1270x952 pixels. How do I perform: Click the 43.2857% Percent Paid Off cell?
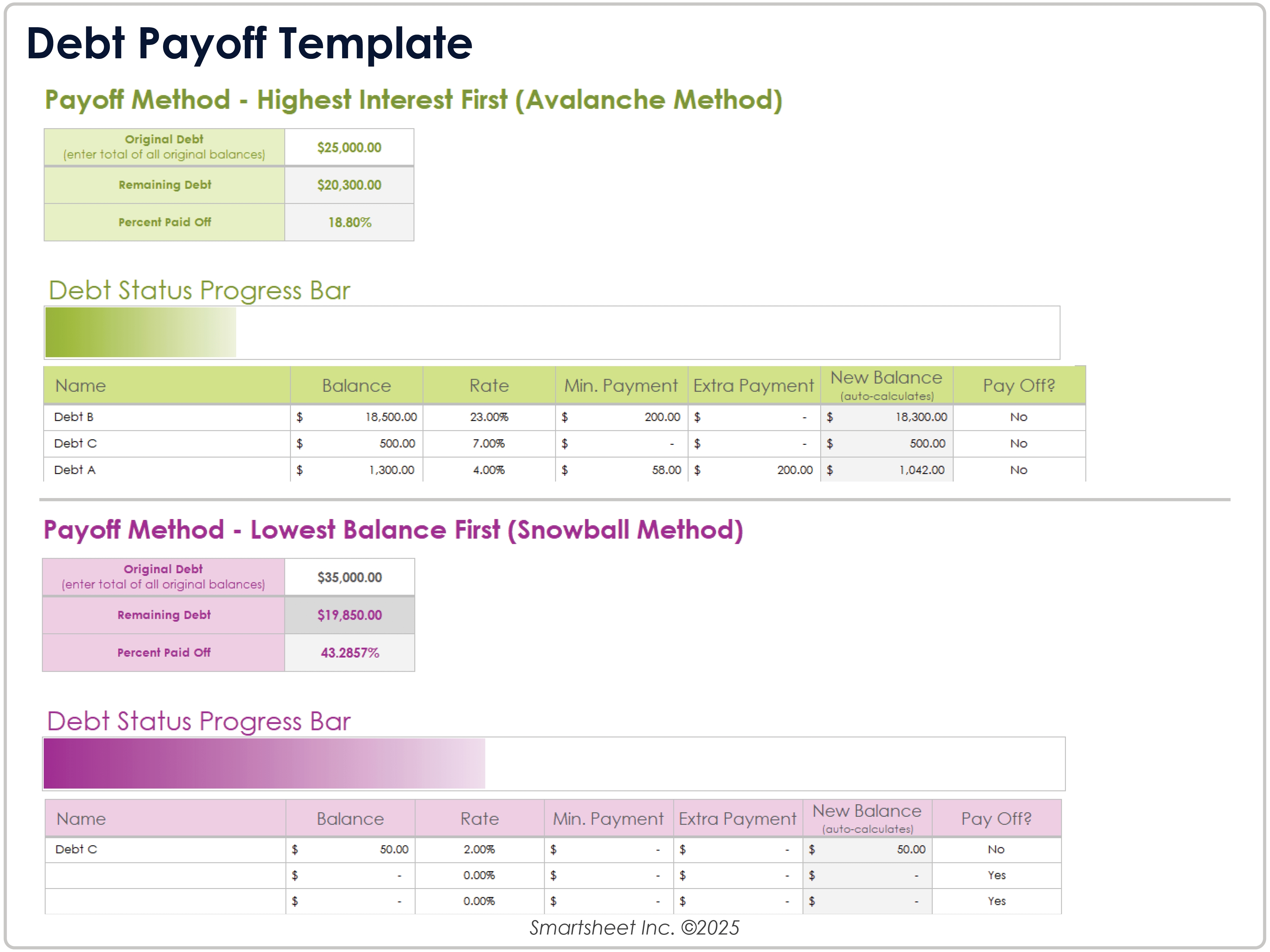(349, 652)
